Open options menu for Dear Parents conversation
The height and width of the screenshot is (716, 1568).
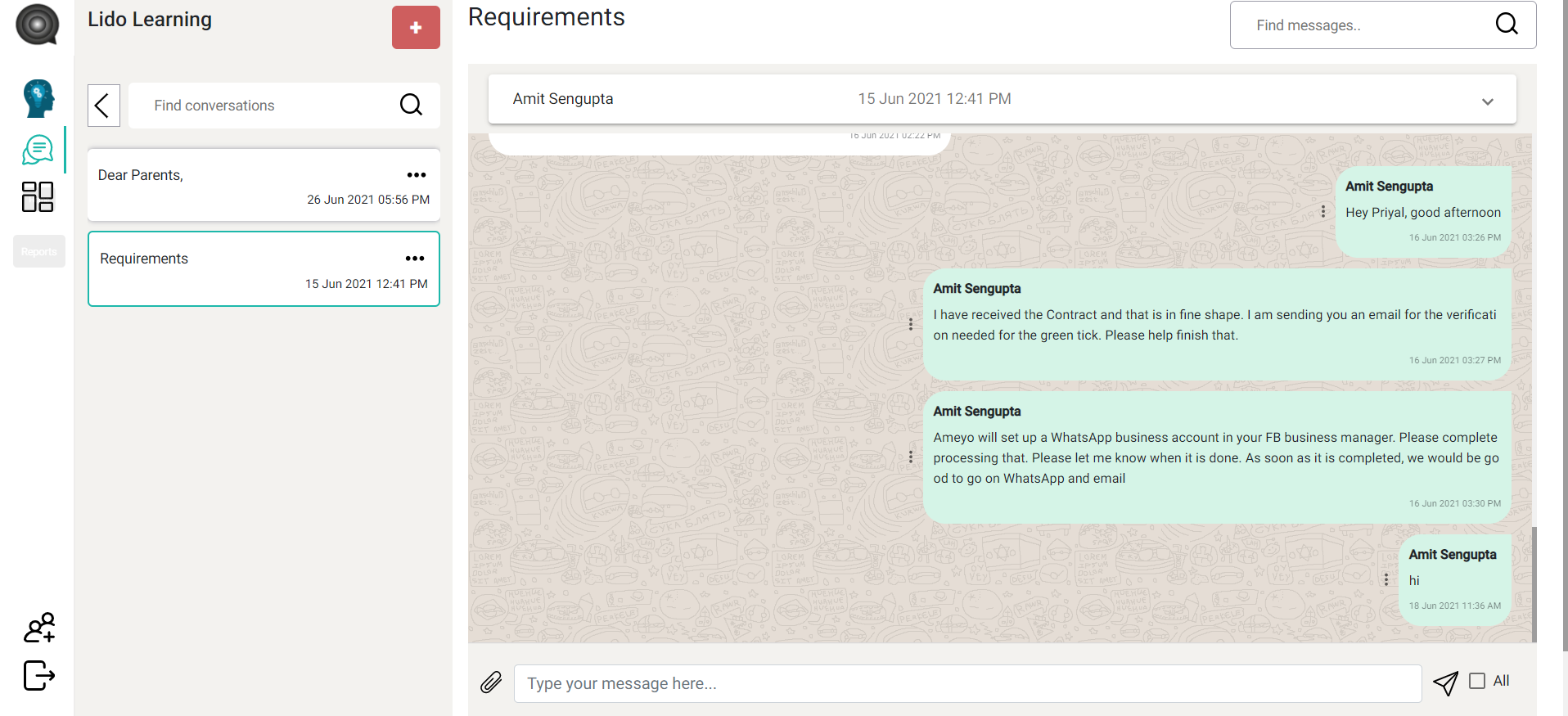(x=417, y=175)
